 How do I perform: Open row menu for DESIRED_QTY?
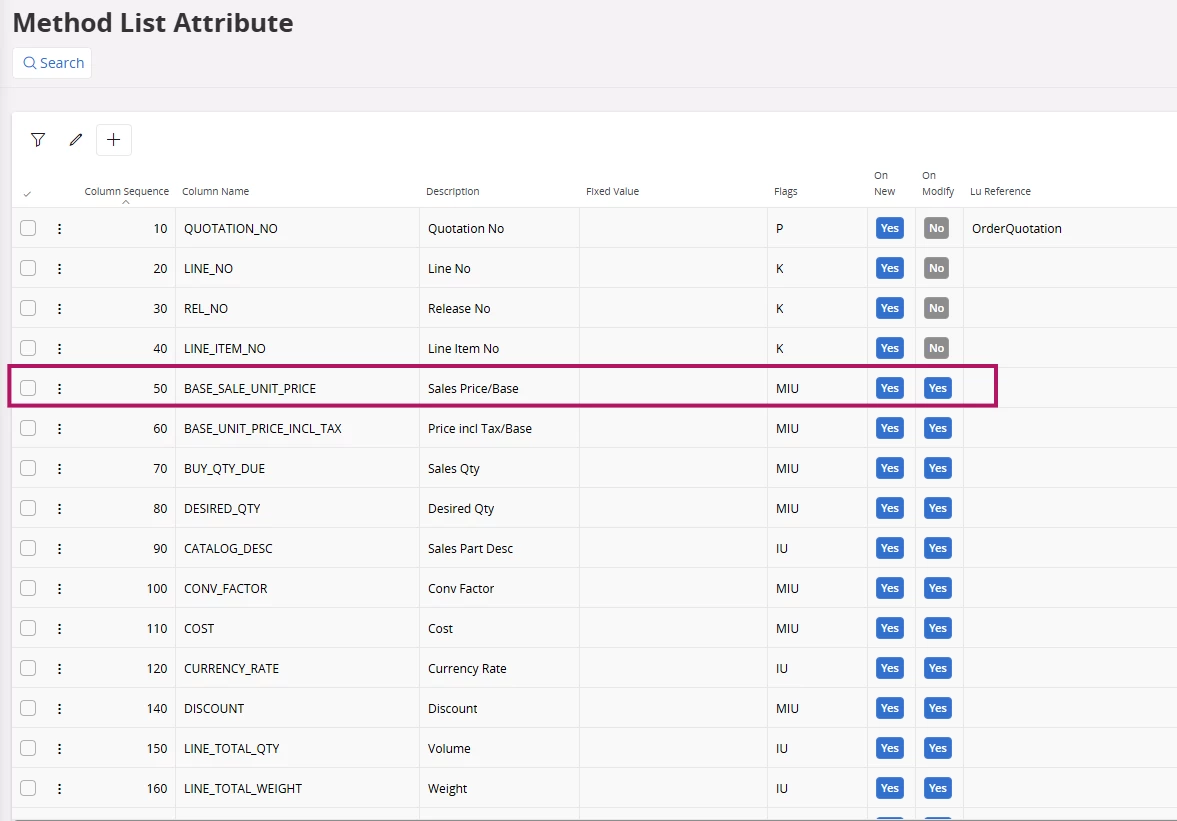59,509
